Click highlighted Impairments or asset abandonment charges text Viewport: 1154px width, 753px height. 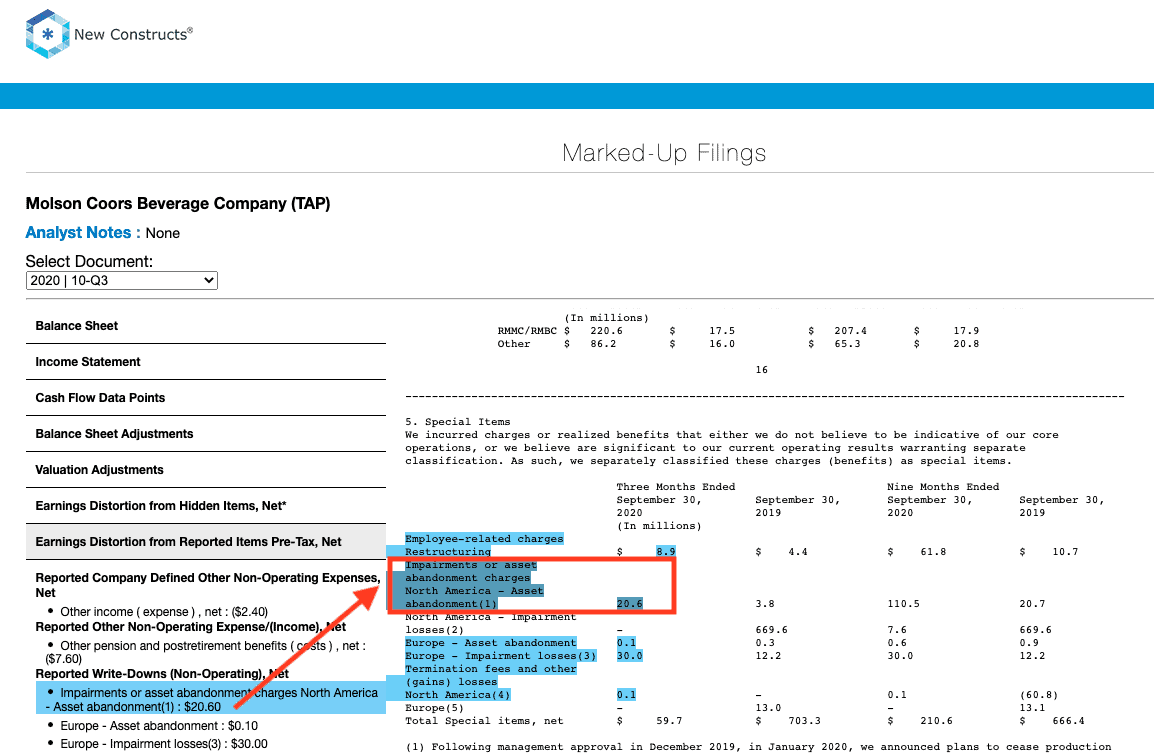tap(471, 572)
